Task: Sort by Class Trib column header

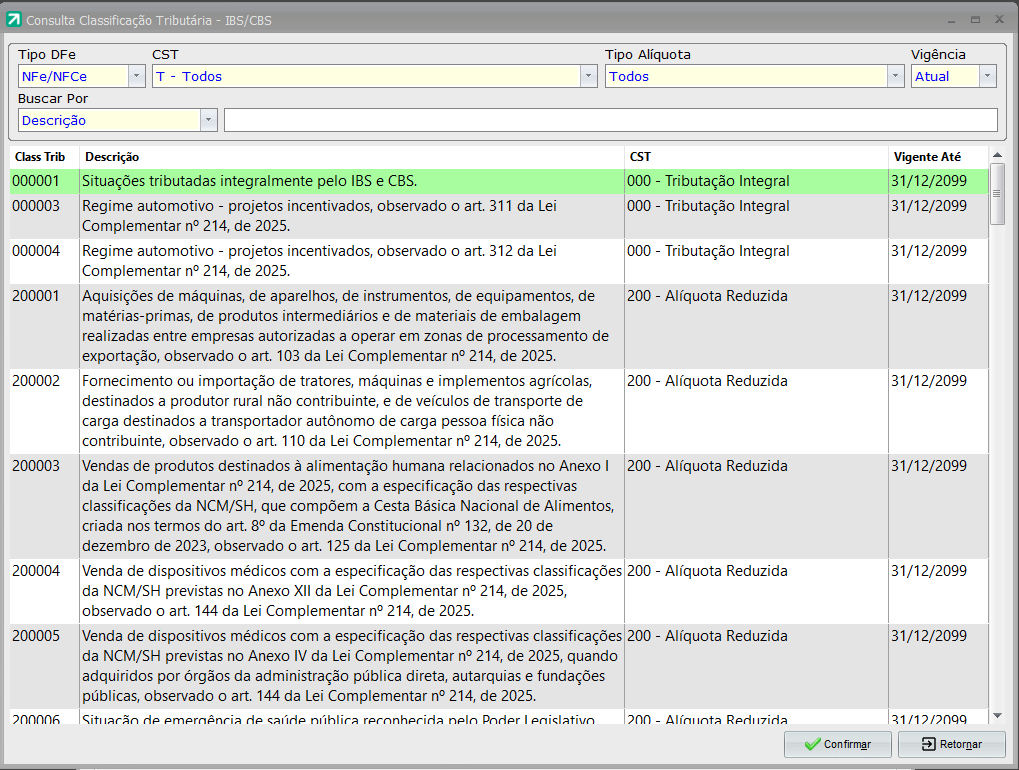Action: point(40,157)
